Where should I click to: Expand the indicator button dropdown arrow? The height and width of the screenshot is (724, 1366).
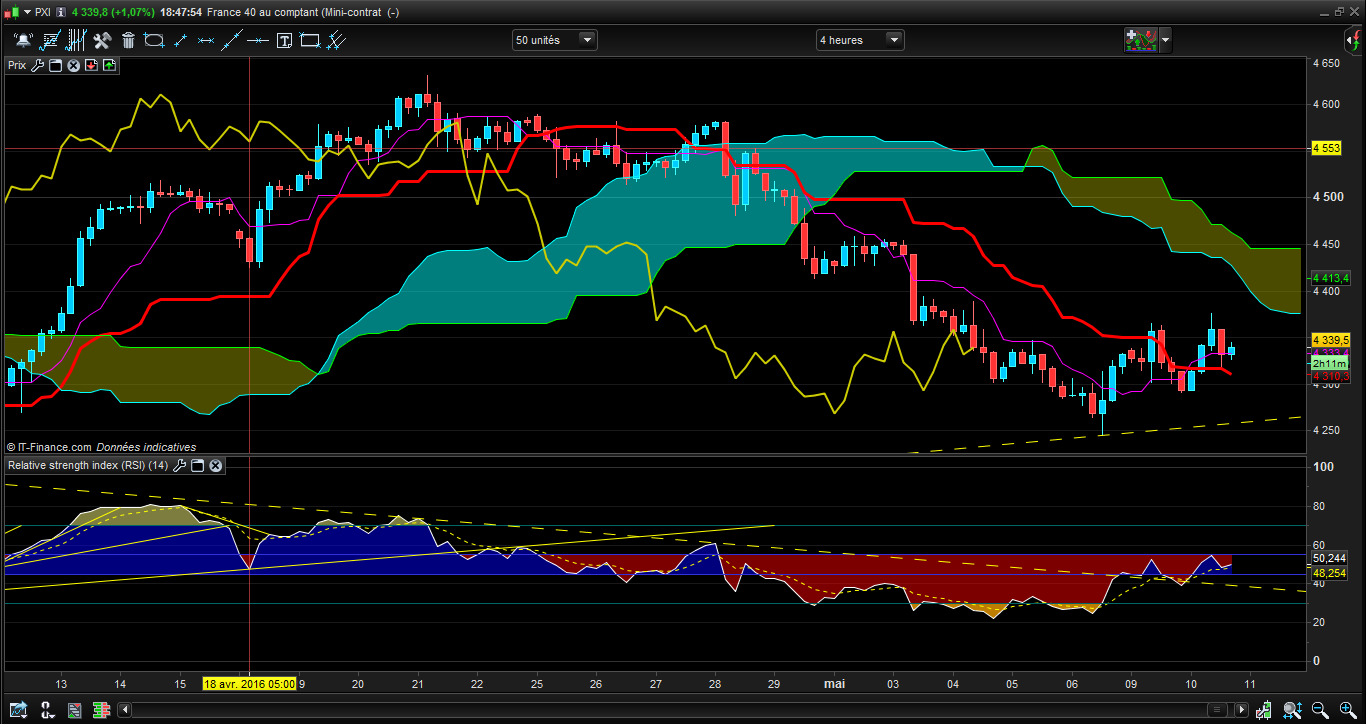(1165, 41)
